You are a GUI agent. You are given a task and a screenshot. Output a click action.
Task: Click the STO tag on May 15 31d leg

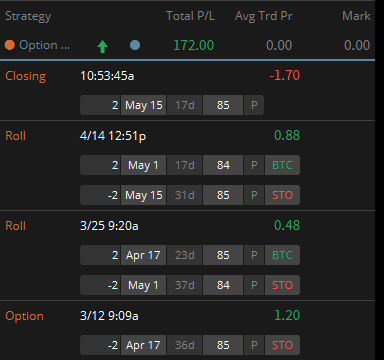(282, 195)
